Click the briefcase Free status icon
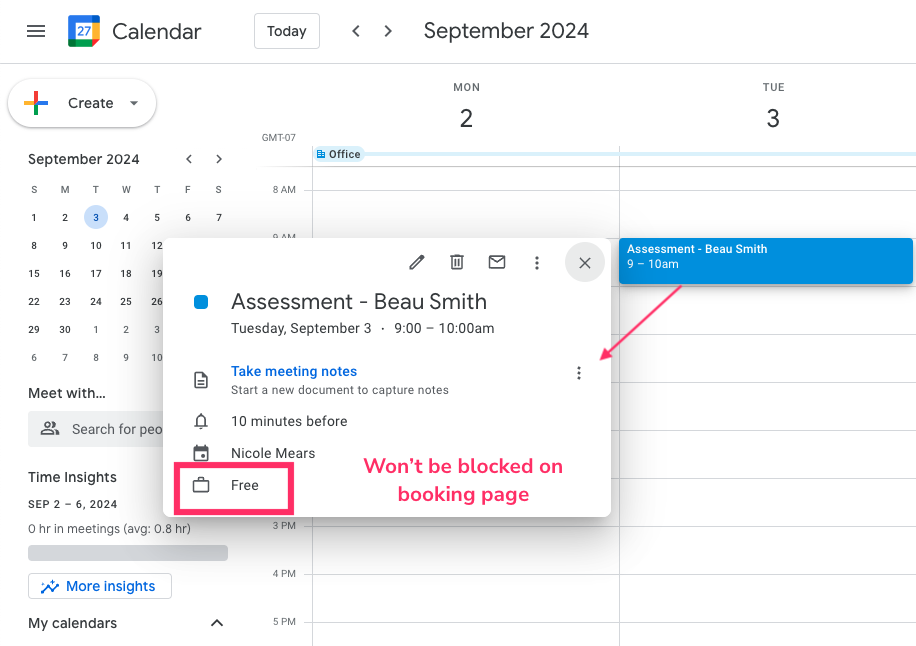Screen dimensions: 916x646 pos(201,485)
